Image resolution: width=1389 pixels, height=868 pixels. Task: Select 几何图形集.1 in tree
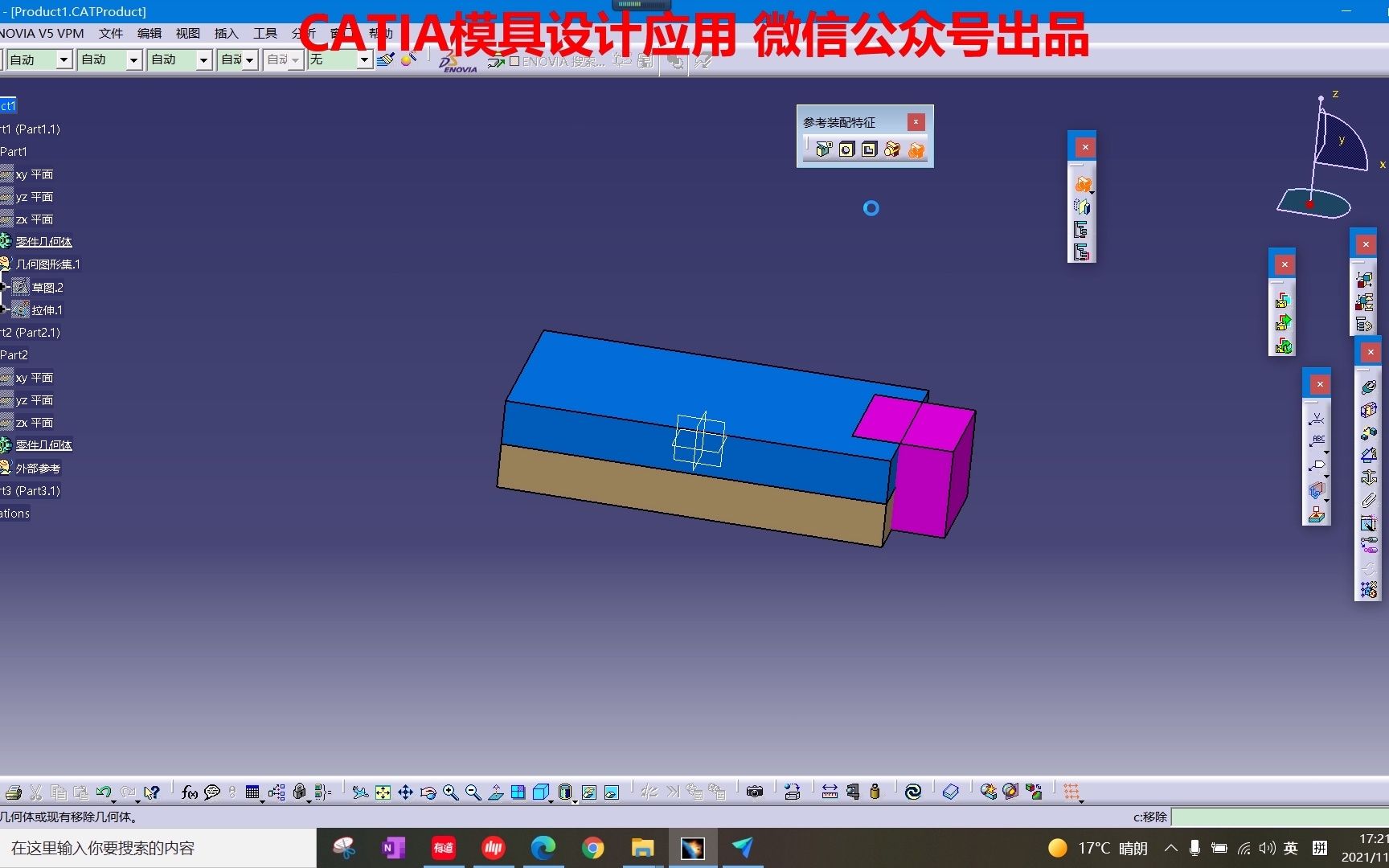[x=48, y=264]
